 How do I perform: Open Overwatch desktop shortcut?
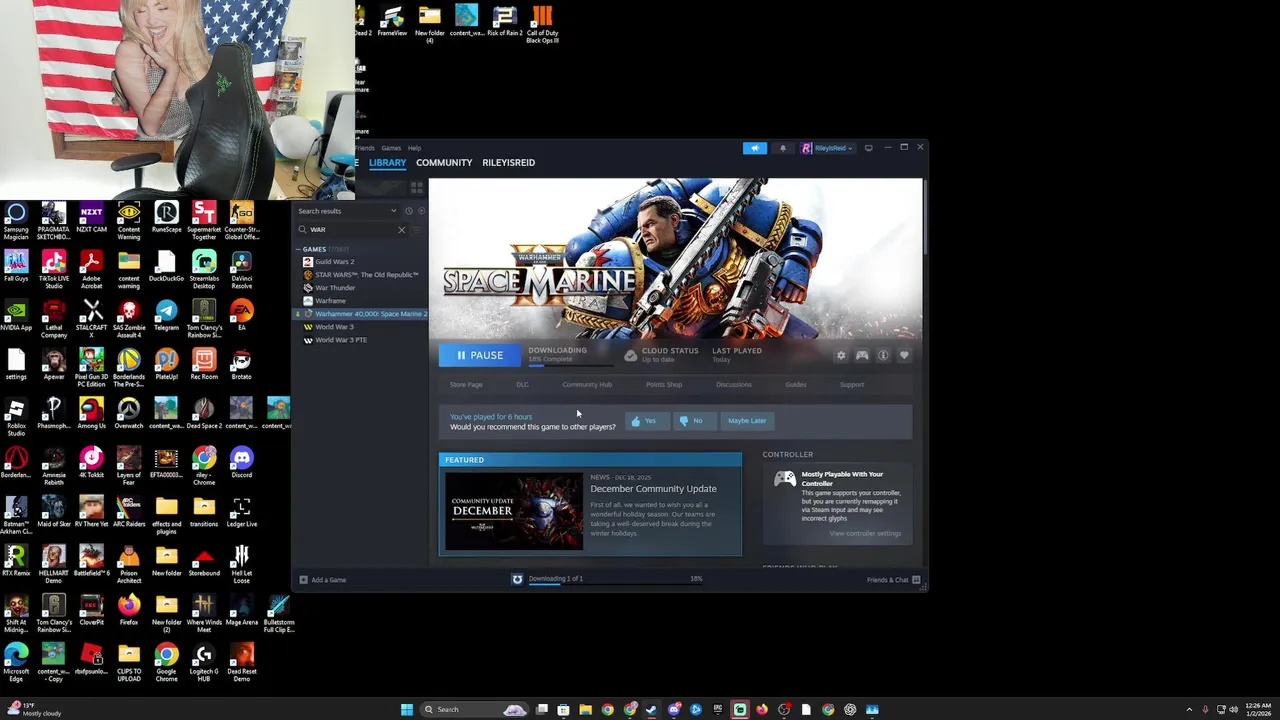pos(129,413)
